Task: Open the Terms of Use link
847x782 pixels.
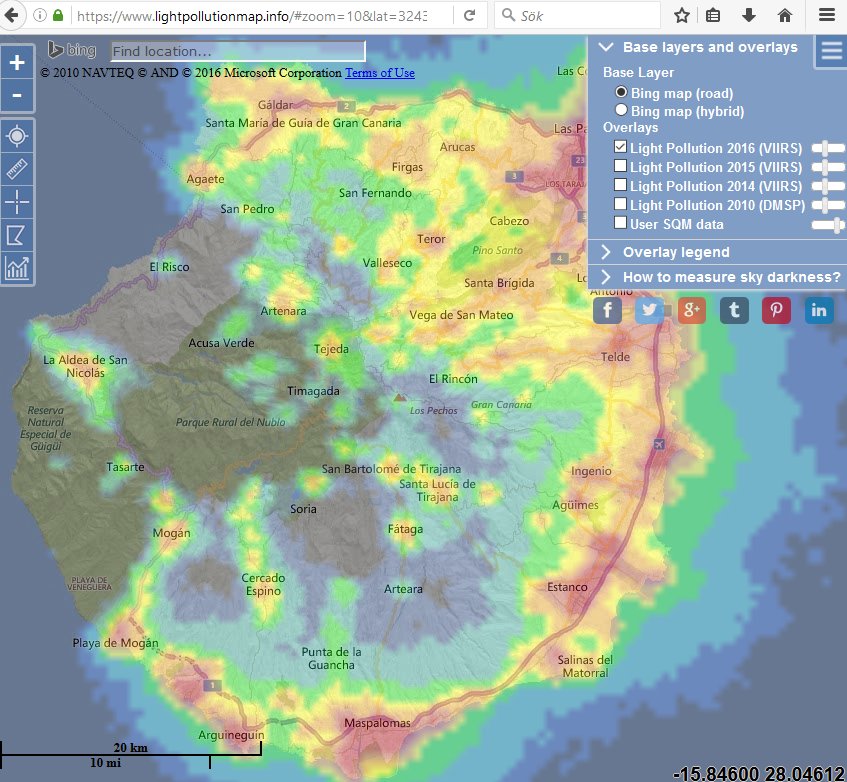Action: [x=380, y=73]
